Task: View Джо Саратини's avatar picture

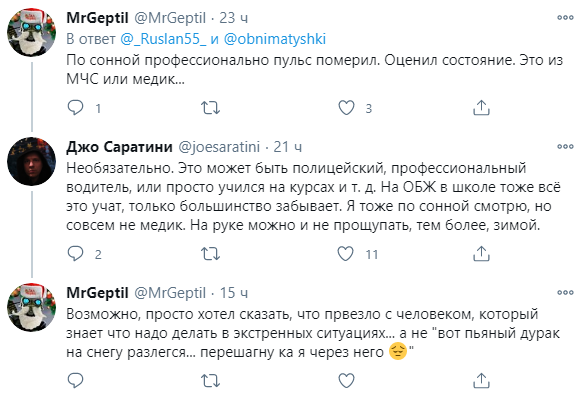Action: click(x=31, y=161)
